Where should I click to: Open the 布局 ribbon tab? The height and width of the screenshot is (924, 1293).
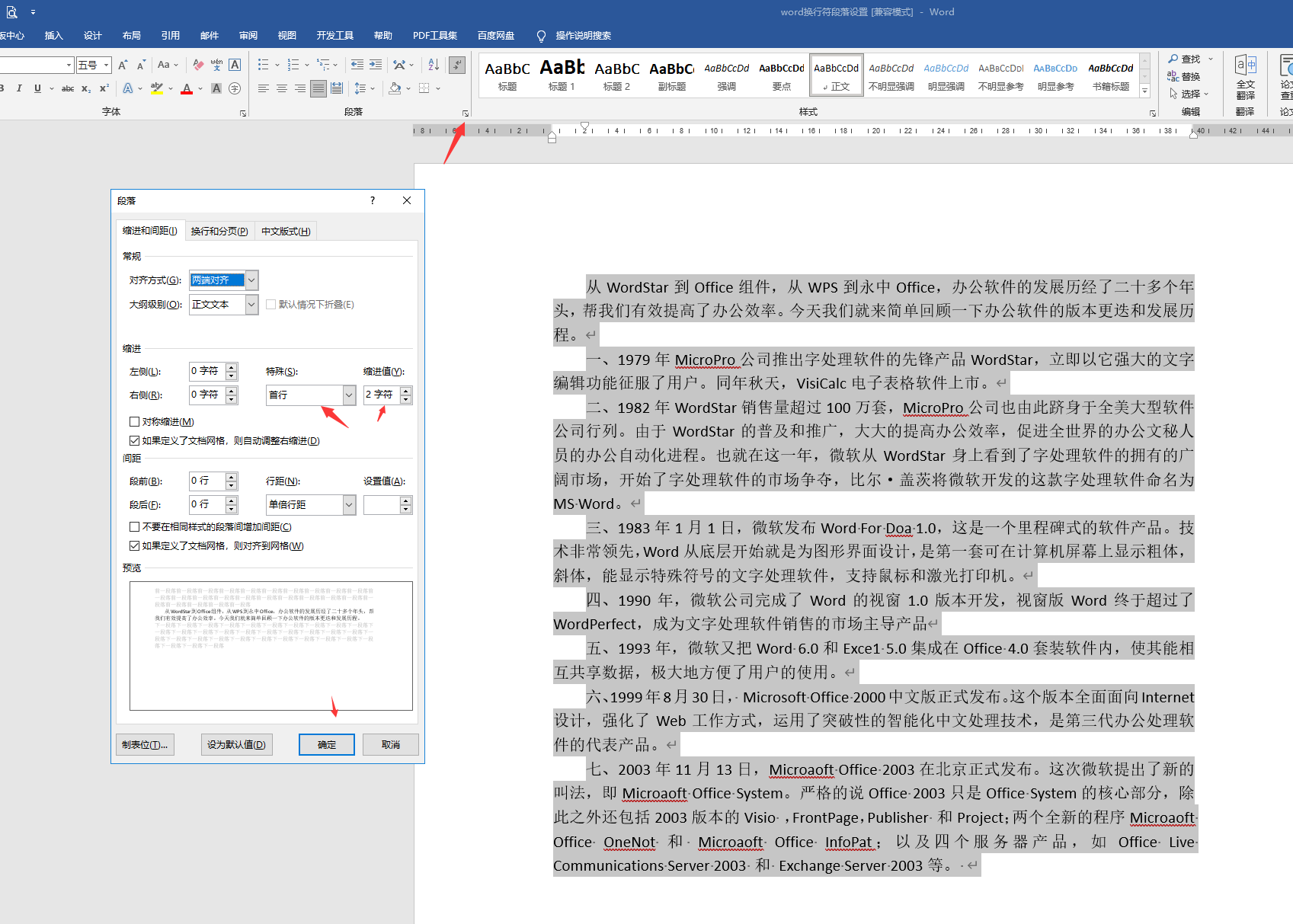(132, 35)
